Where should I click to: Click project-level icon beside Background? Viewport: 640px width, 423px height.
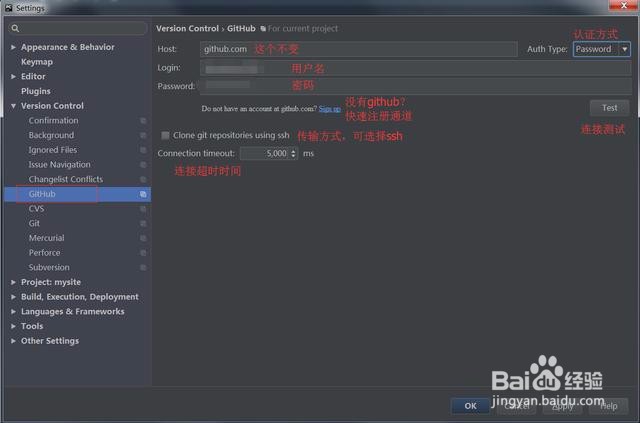click(x=143, y=135)
